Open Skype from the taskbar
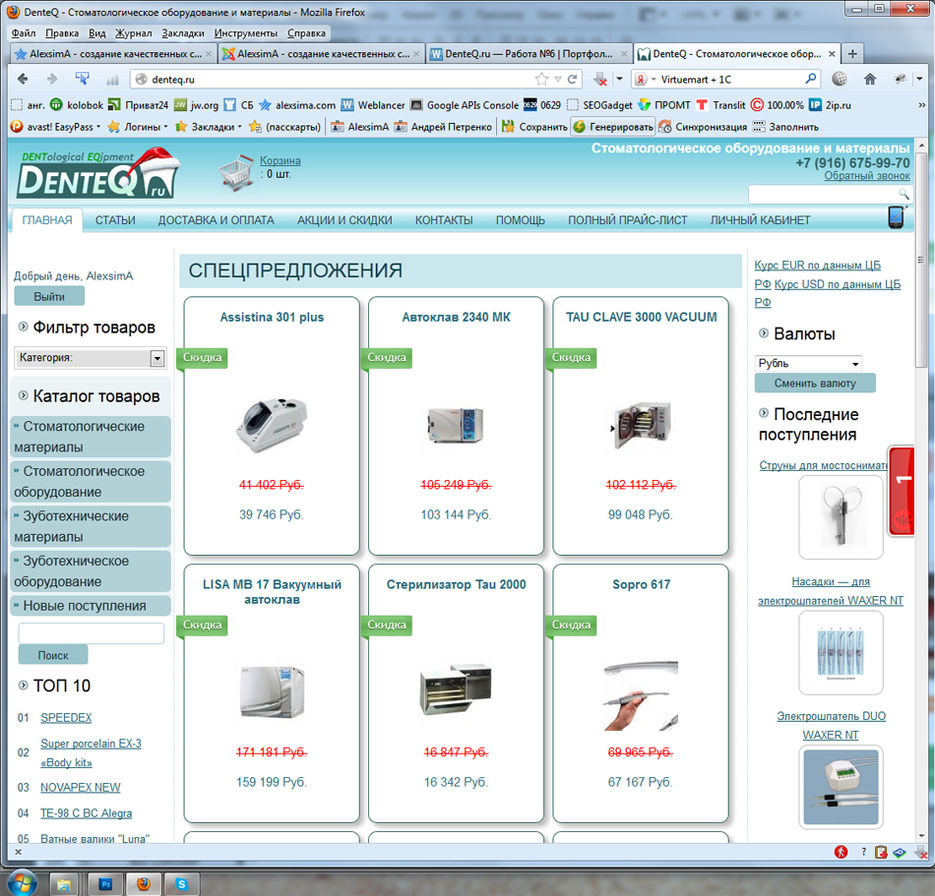This screenshot has height=896, width=935. [x=182, y=883]
